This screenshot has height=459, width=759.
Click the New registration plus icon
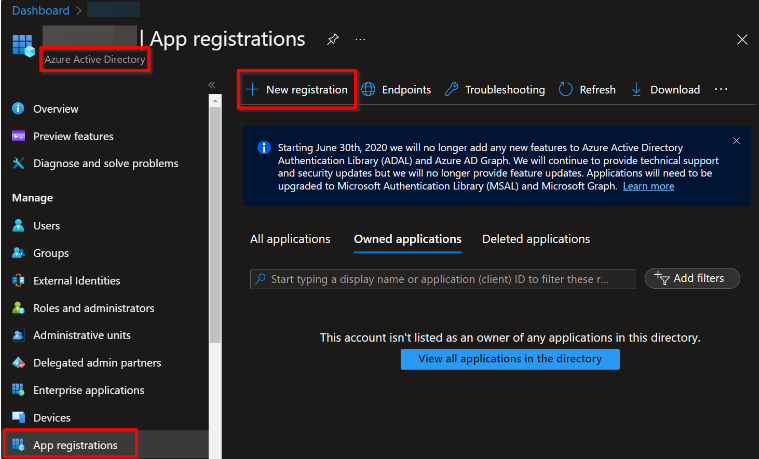[x=252, y=90]
